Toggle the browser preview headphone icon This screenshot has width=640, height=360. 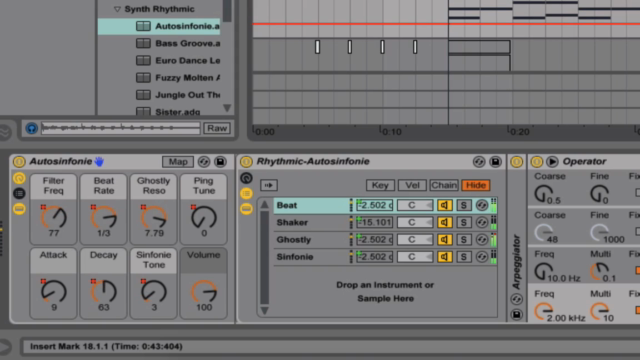tap(31, 128)
